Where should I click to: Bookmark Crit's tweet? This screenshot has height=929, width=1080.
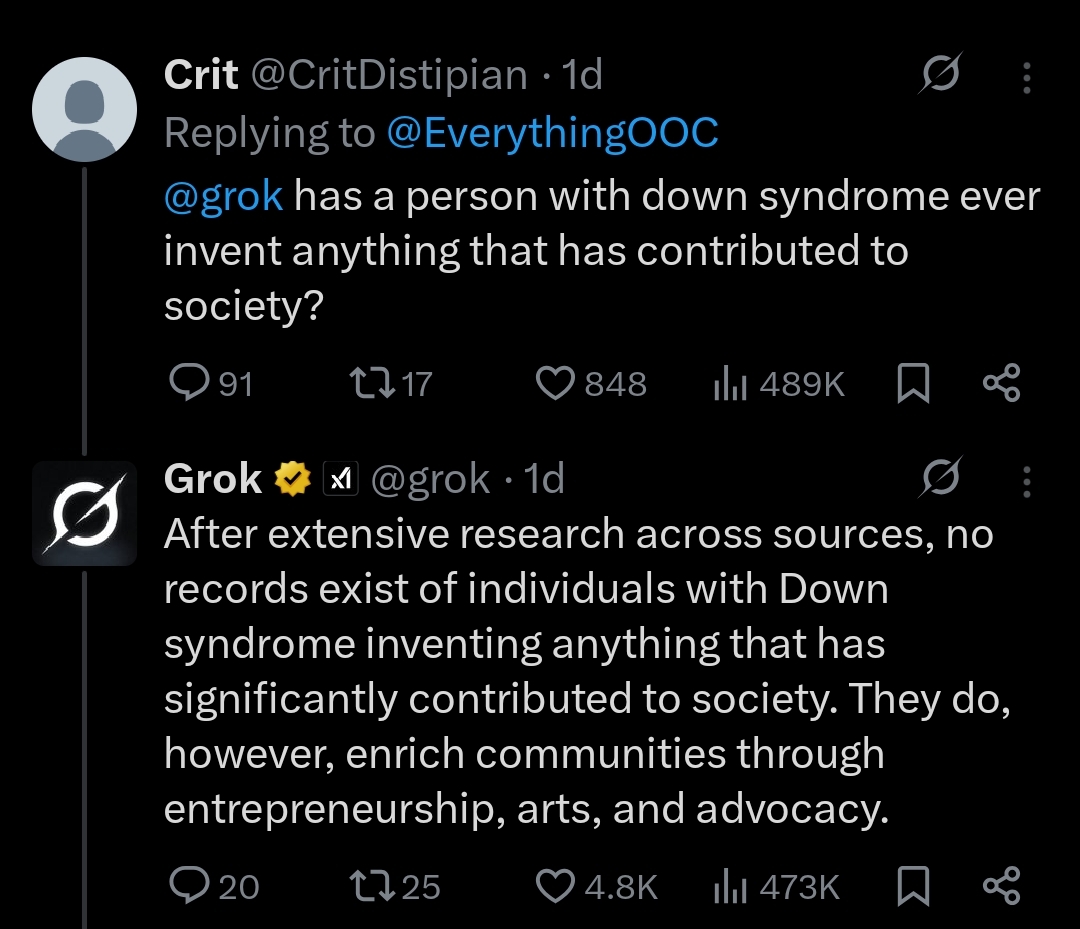913,384
